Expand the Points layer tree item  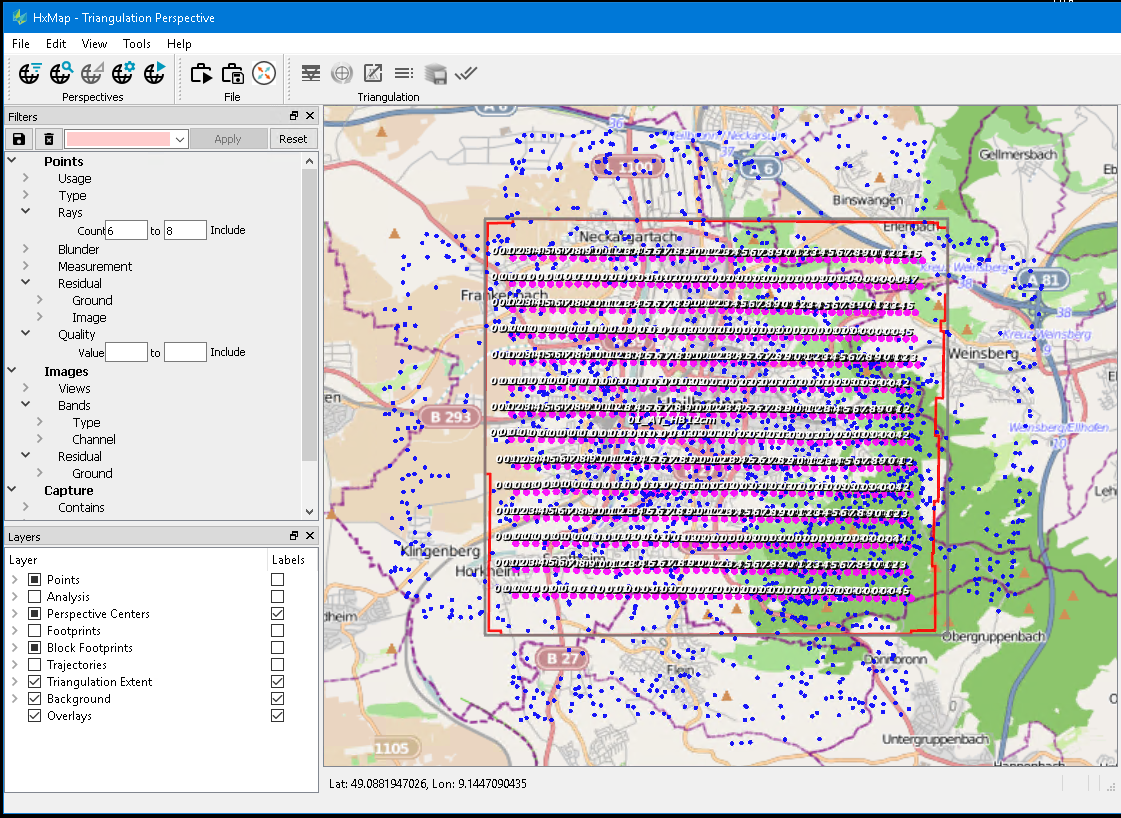point(14,580)
